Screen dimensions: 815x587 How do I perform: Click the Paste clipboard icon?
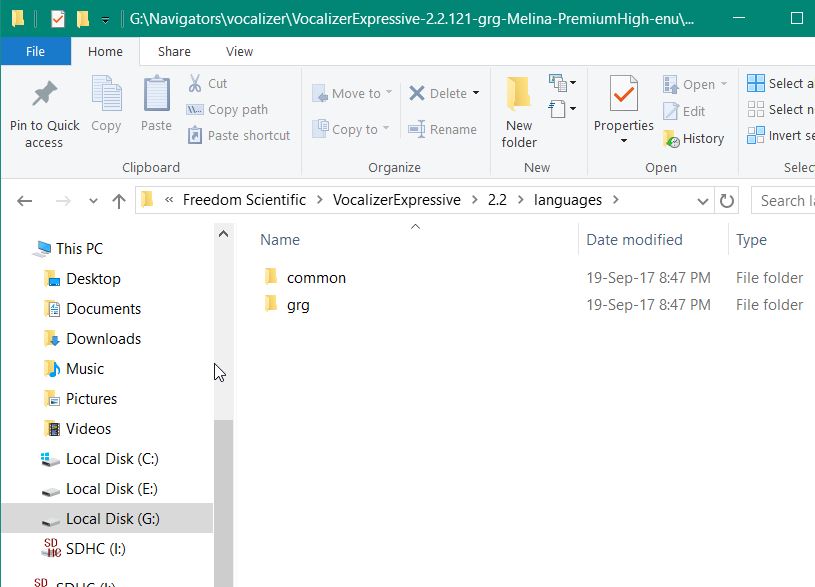pyautogui.click(x=156, y=95)
